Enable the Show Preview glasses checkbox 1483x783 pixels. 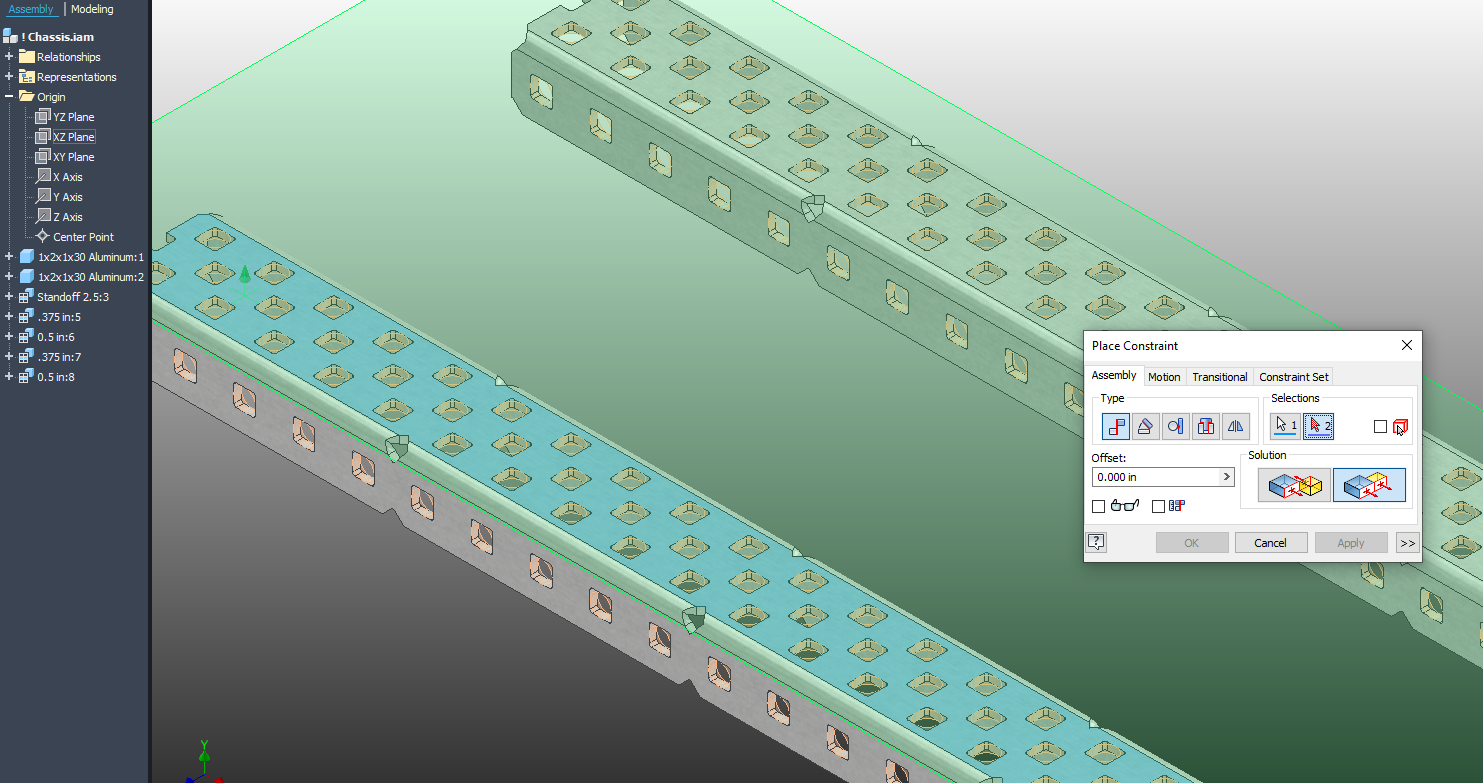coord(1099,507)
